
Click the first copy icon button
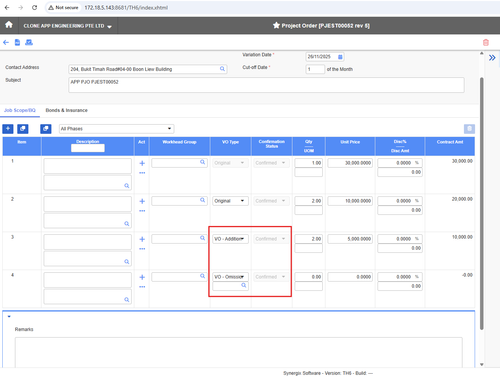(x=23, y=129)
